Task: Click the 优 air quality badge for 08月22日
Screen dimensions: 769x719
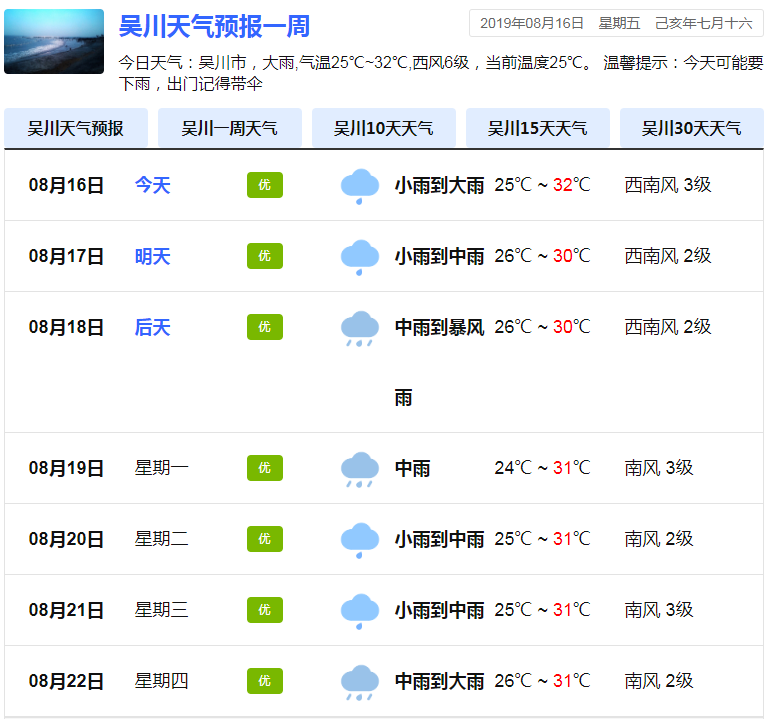Action: point(265,681)
